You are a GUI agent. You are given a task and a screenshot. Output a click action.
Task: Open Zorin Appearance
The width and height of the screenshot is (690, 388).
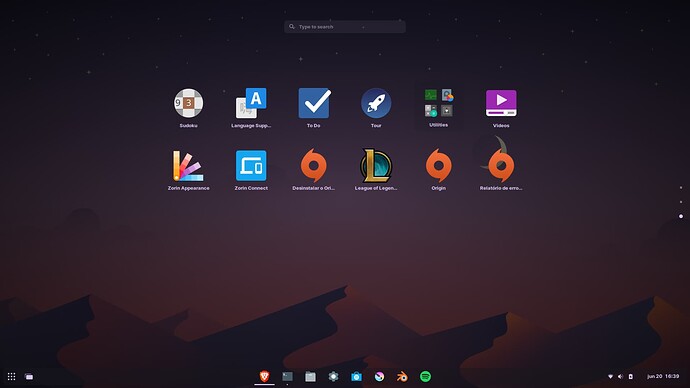click(x=188, y=166)
